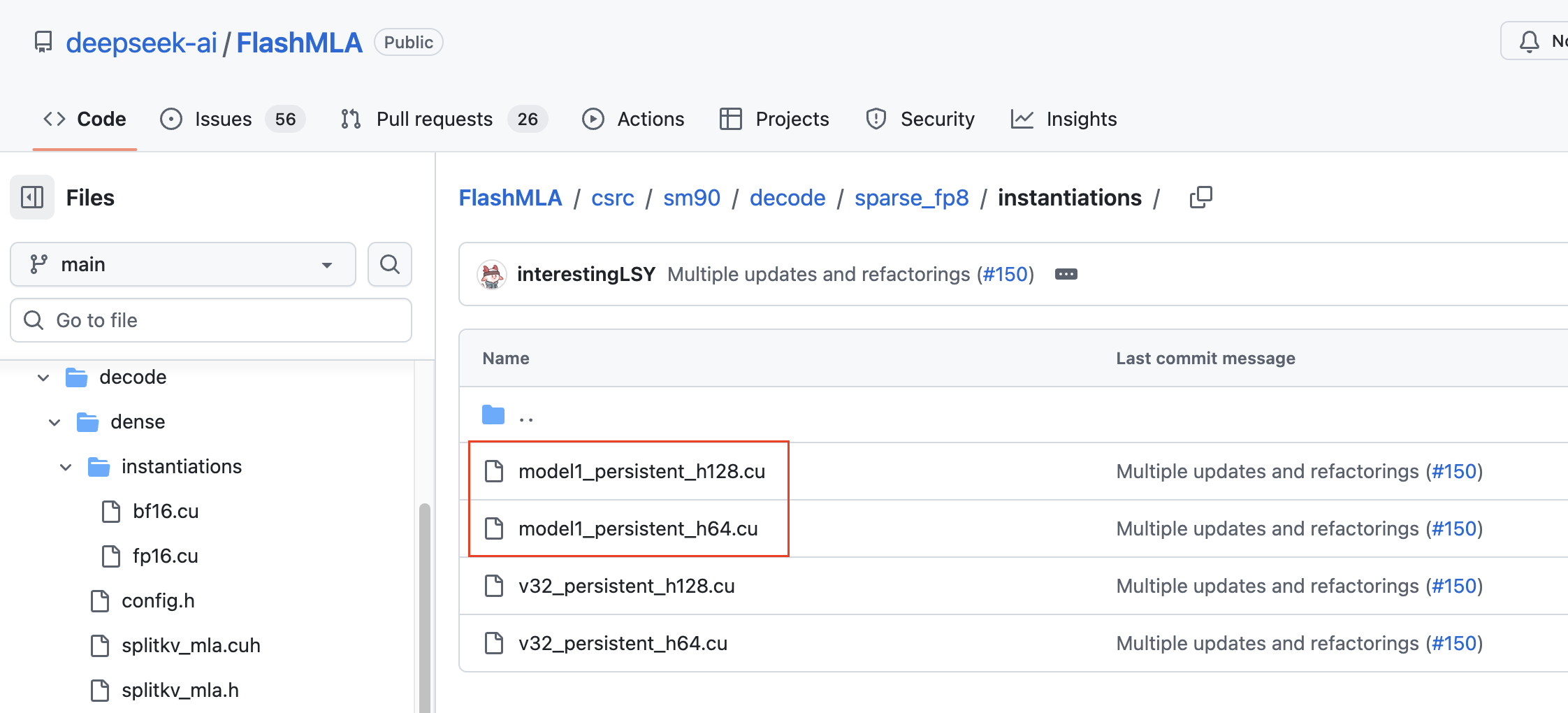Collapse the file tree side panel icon
The width and height of the screenshot is (1568, 713).
click(x=32, y=197)
